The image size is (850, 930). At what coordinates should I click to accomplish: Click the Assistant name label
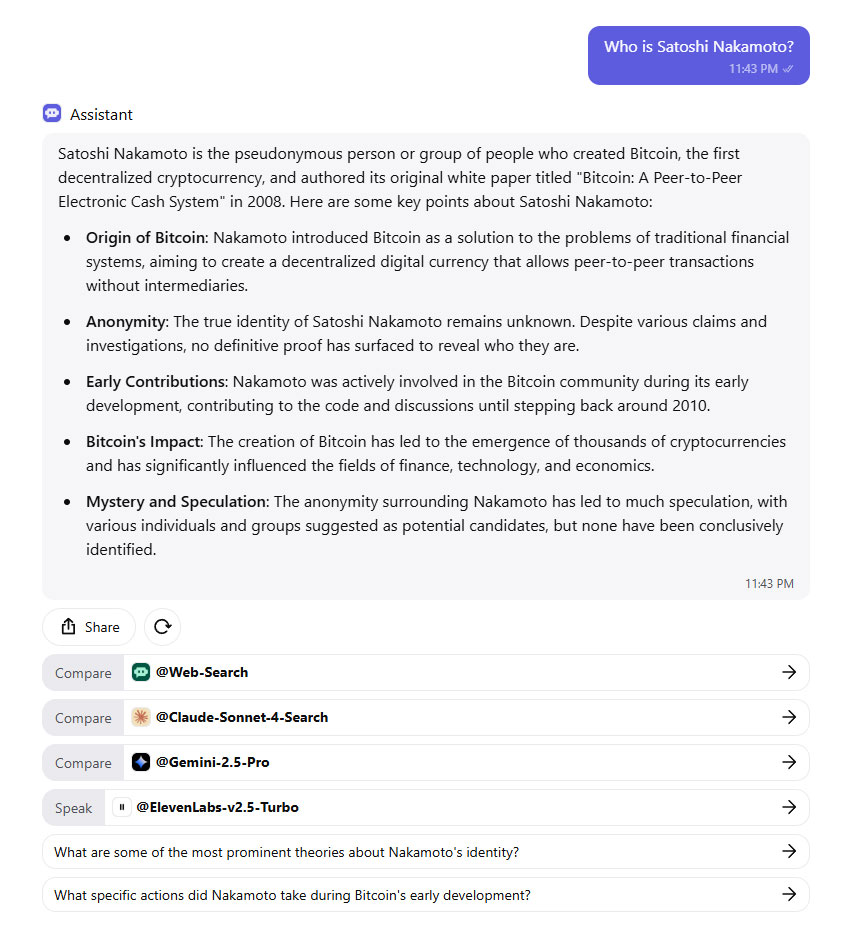pyautogui.click(x=101, y=114)
